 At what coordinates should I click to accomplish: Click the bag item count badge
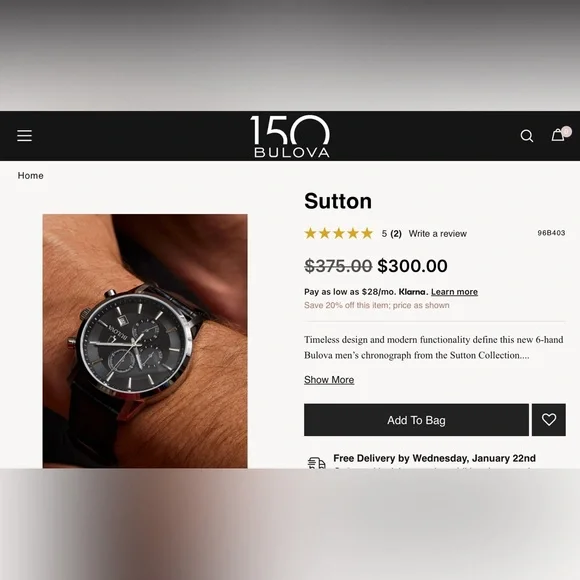pos(566,131)
